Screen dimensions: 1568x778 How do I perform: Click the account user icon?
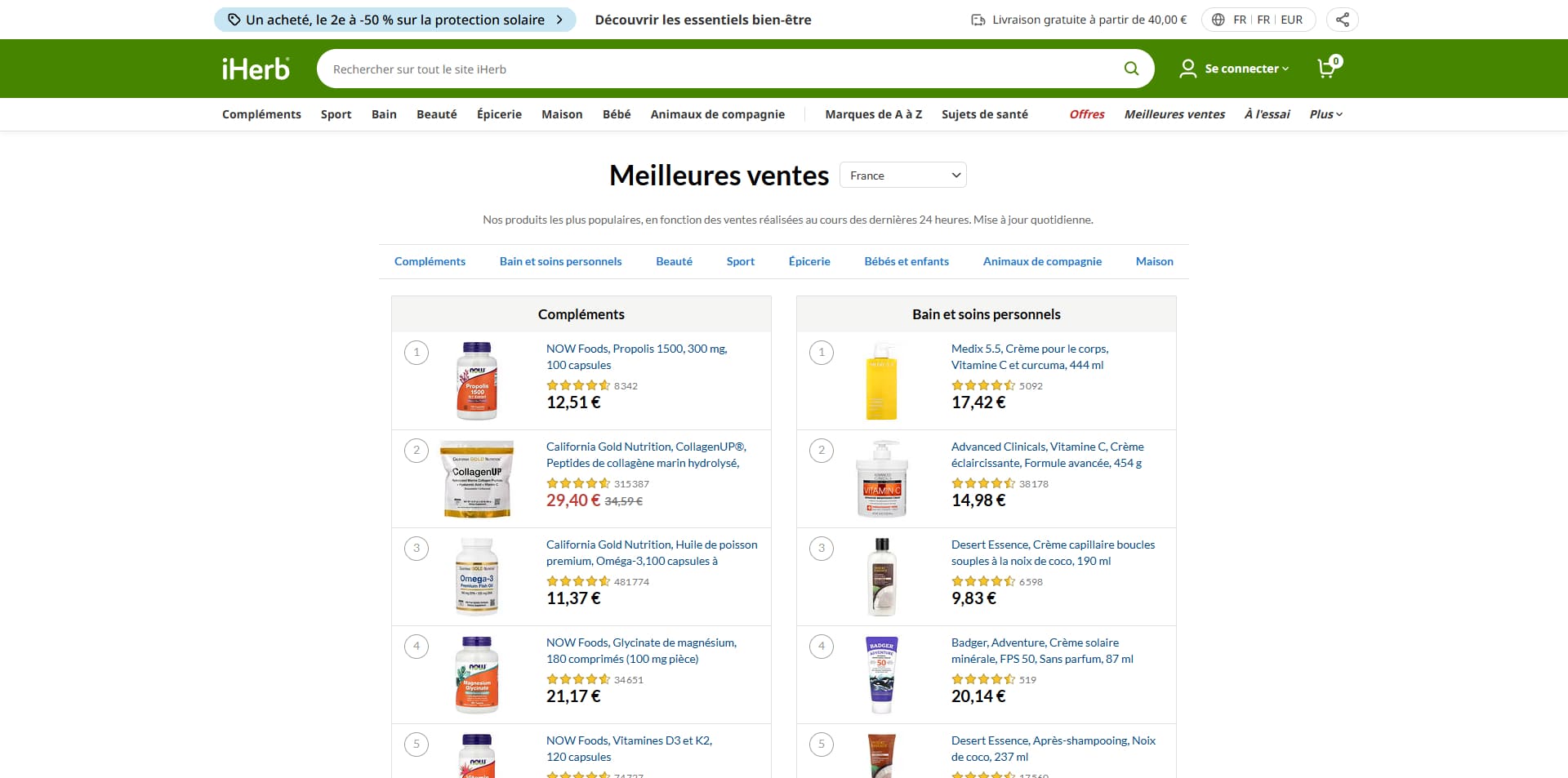(x=1188, y=69)
